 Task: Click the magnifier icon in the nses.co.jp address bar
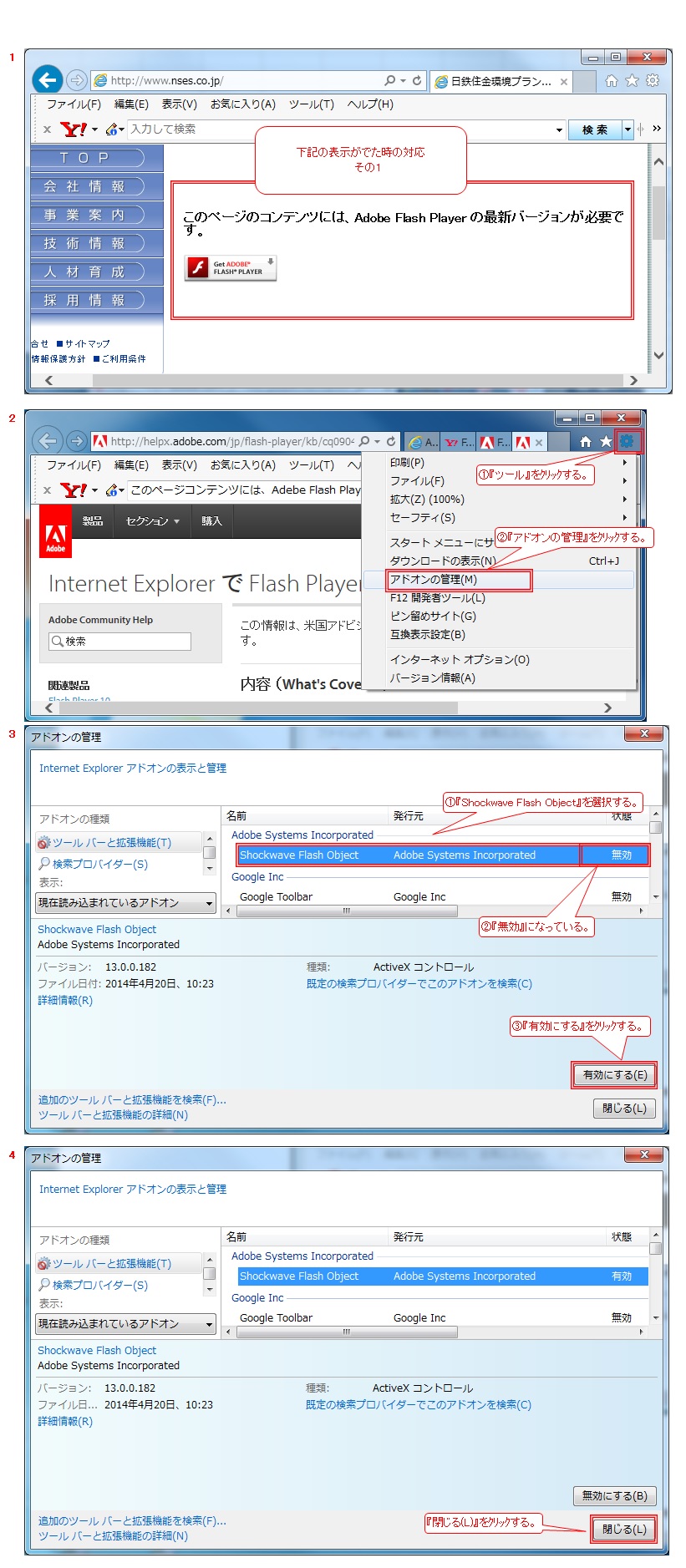coord(389,80)
